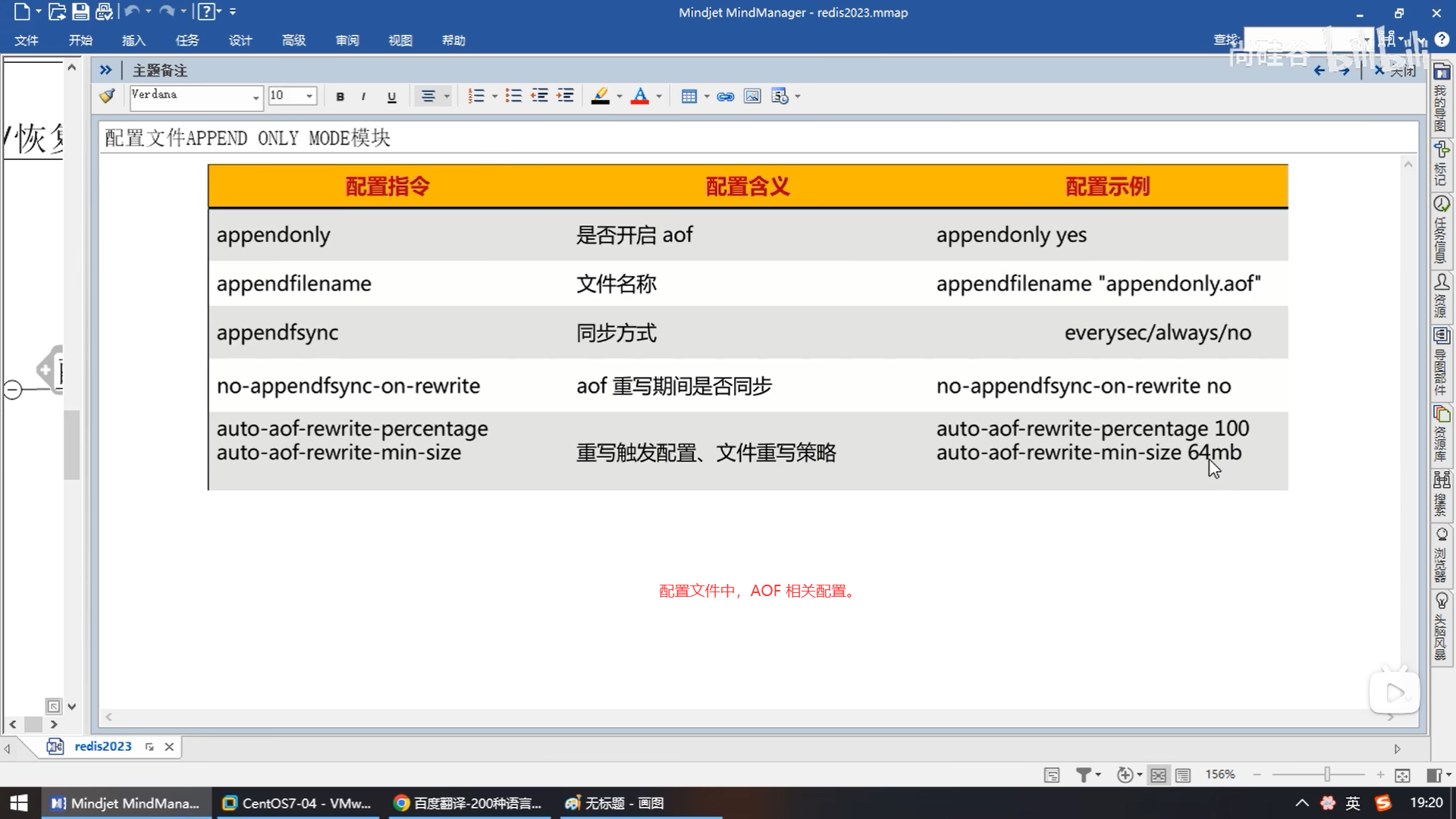Expand notes pane with double-chevron button
This screenshot has width=1456, height=819.
(105, 71)
